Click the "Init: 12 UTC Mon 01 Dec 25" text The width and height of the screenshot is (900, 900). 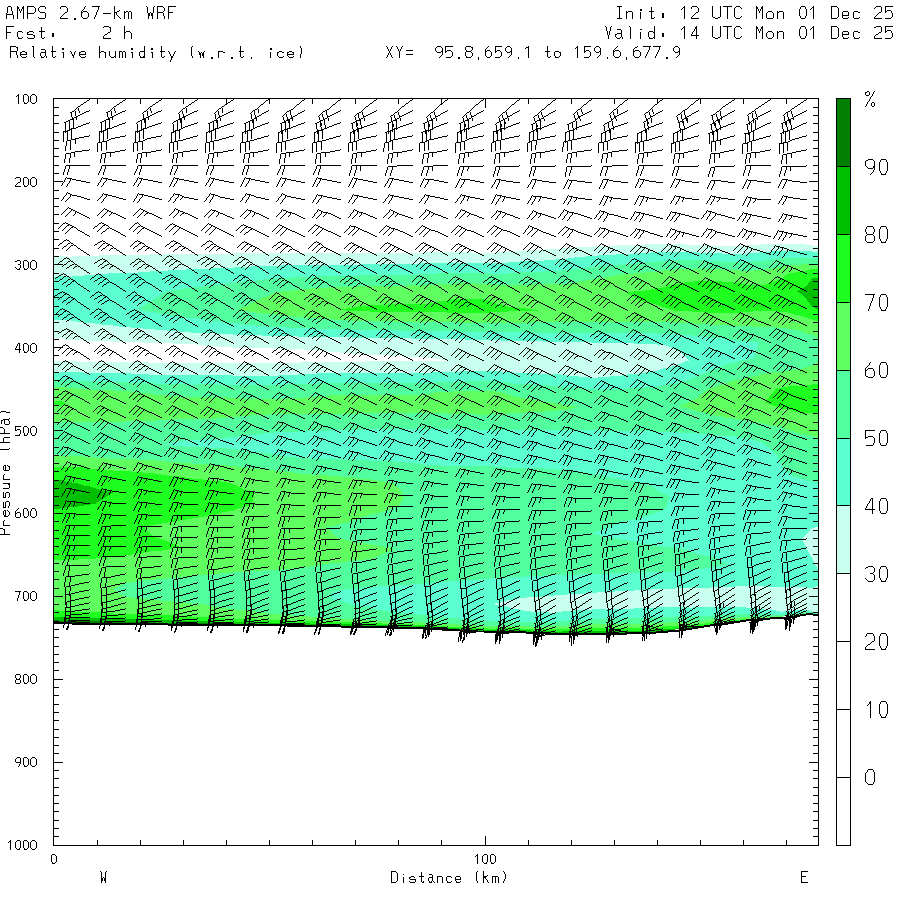[x=754, y=13]
